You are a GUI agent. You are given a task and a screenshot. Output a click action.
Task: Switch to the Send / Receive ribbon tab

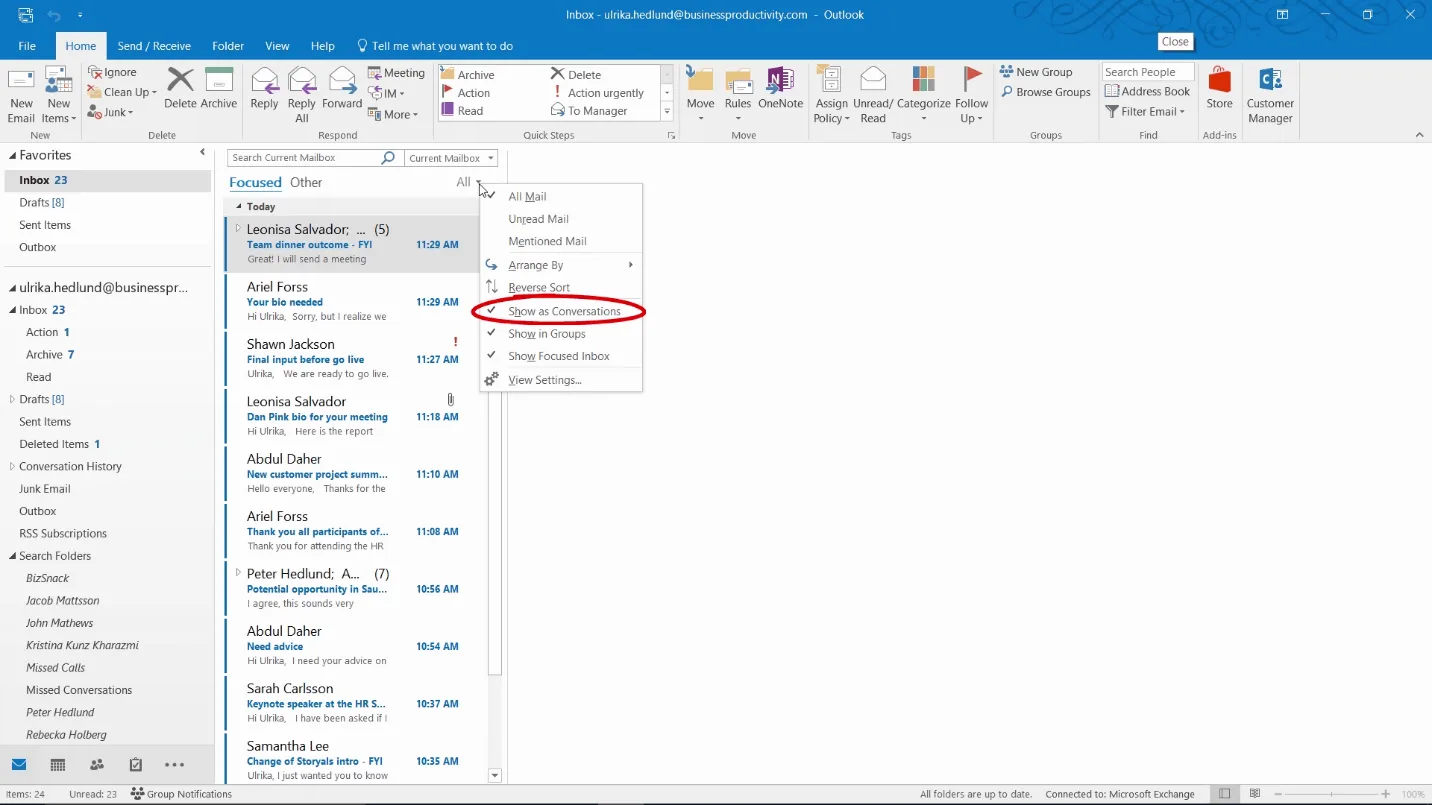click(x=154, y=46)
